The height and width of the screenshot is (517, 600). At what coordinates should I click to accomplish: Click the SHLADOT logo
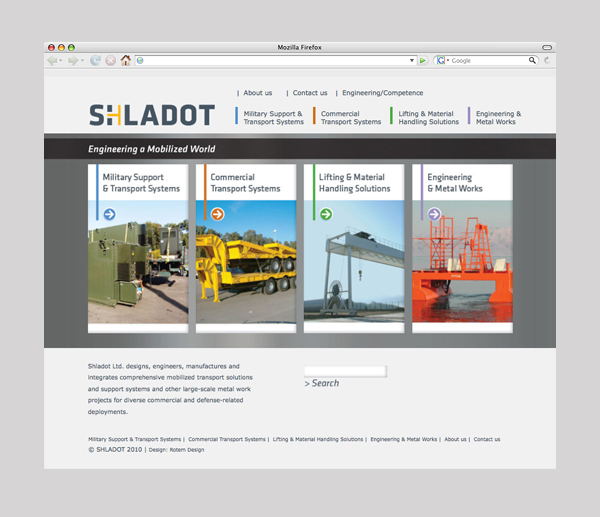152,115
